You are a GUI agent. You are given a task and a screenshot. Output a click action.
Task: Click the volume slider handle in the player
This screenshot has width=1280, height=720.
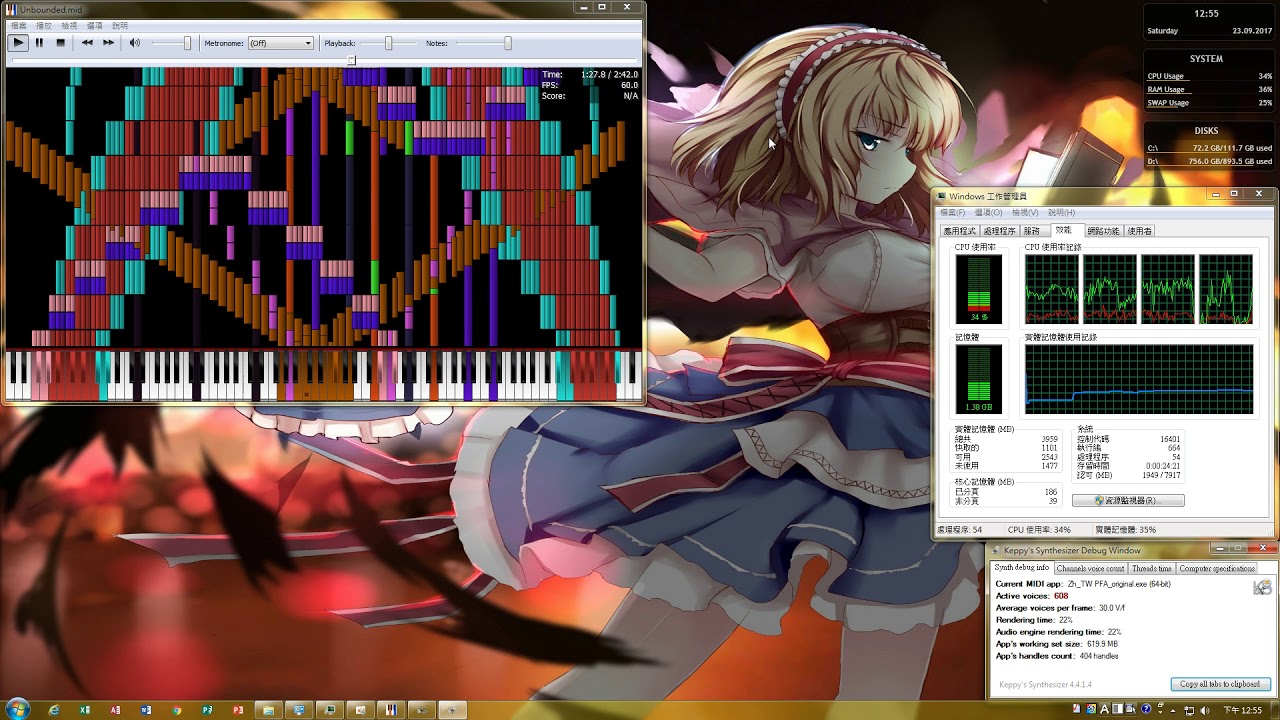pos(187,43)
